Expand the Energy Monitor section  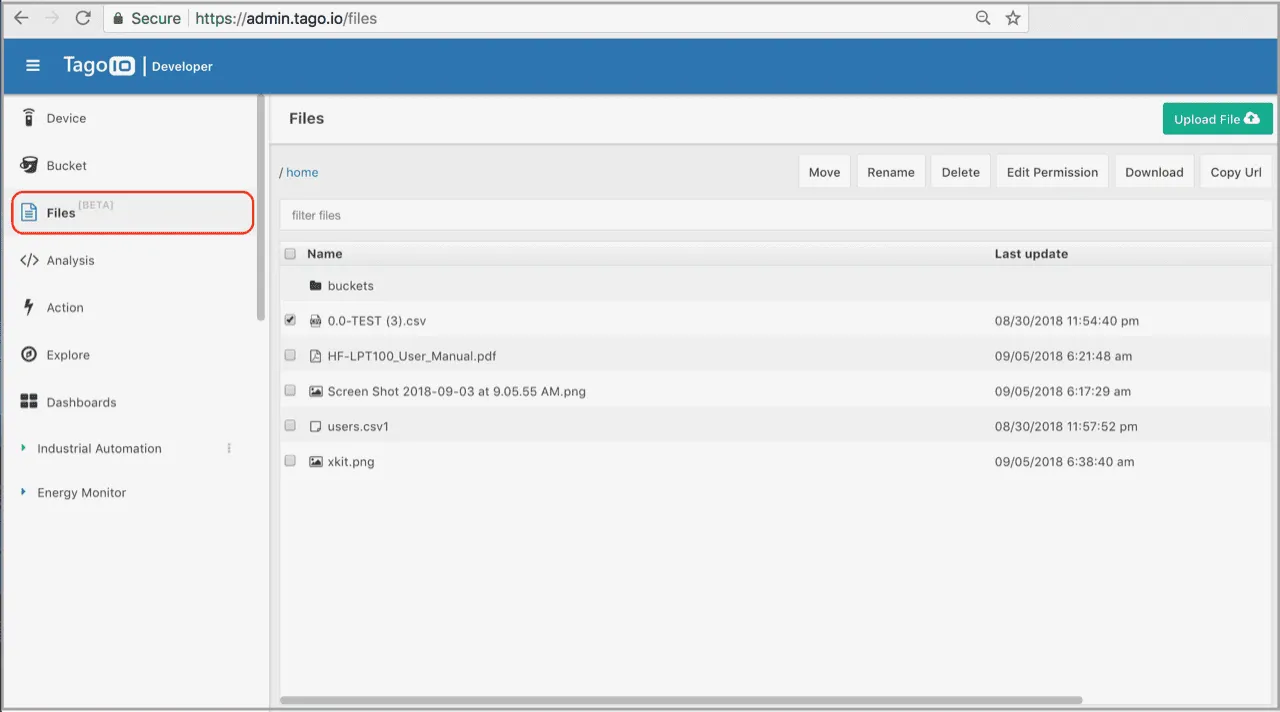[22, 492]
